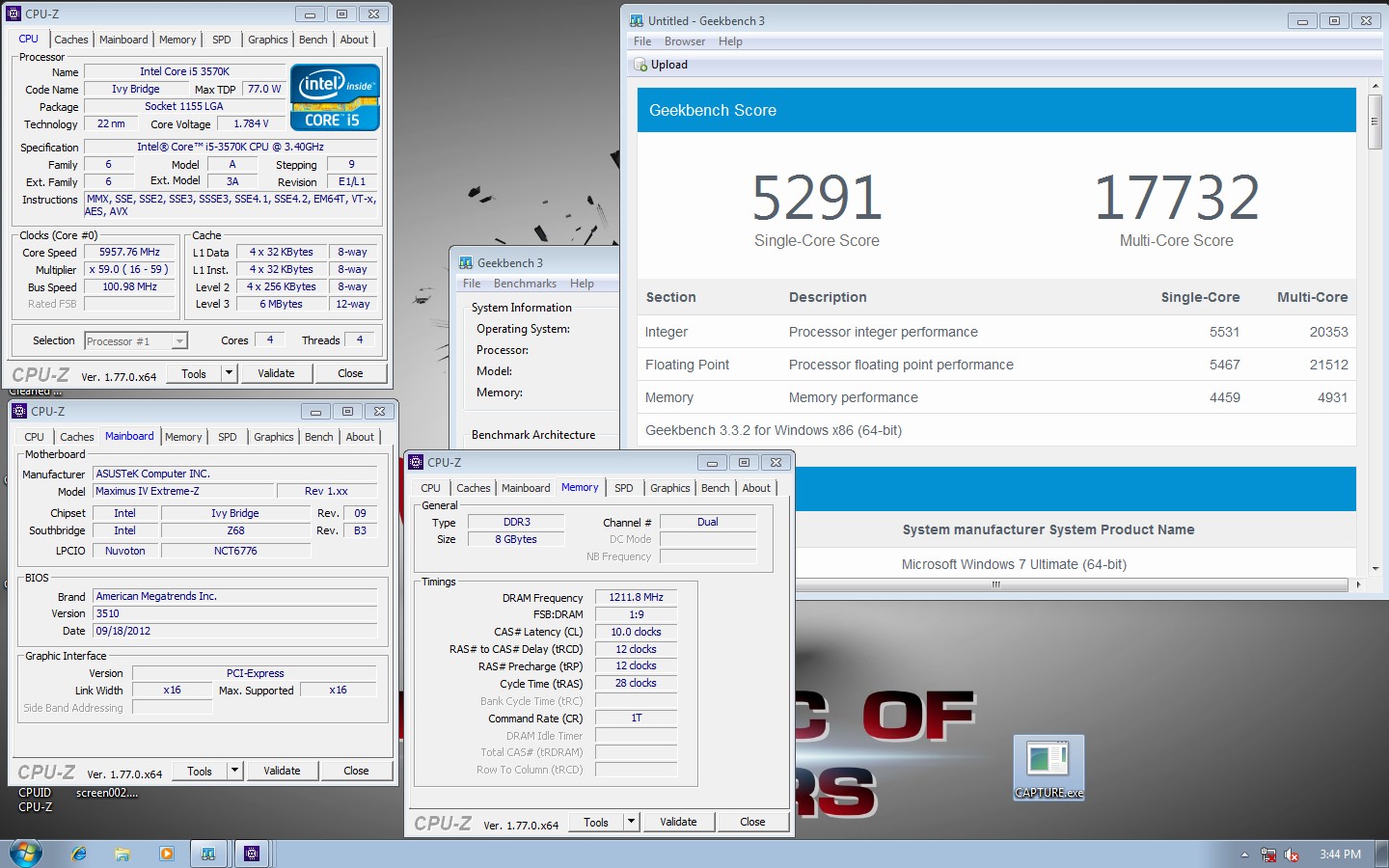Minimize the CPU-Z Memory window
Image resolution: width=1389 pixels, height=868 pixels.
(x=712, y=462)
